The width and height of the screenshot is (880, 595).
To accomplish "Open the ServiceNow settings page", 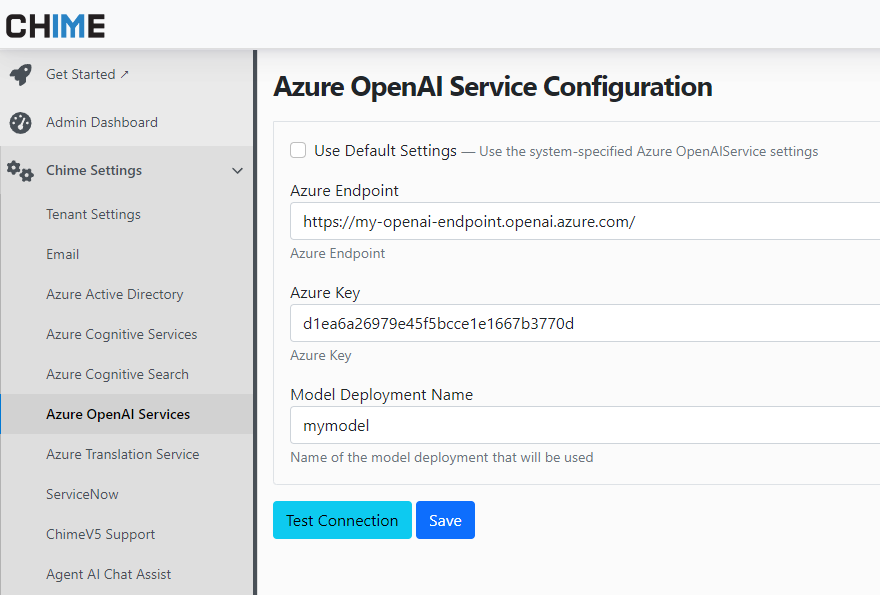I will coord(82,494).
